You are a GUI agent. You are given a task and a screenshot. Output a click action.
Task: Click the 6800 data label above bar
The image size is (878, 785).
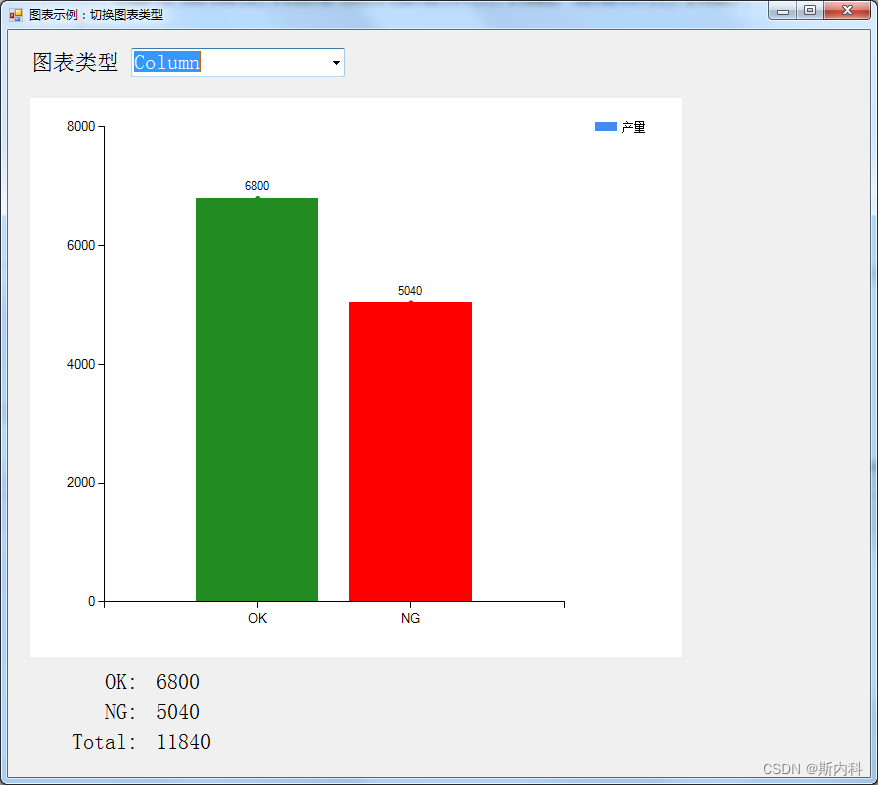[x=257, y=185]
